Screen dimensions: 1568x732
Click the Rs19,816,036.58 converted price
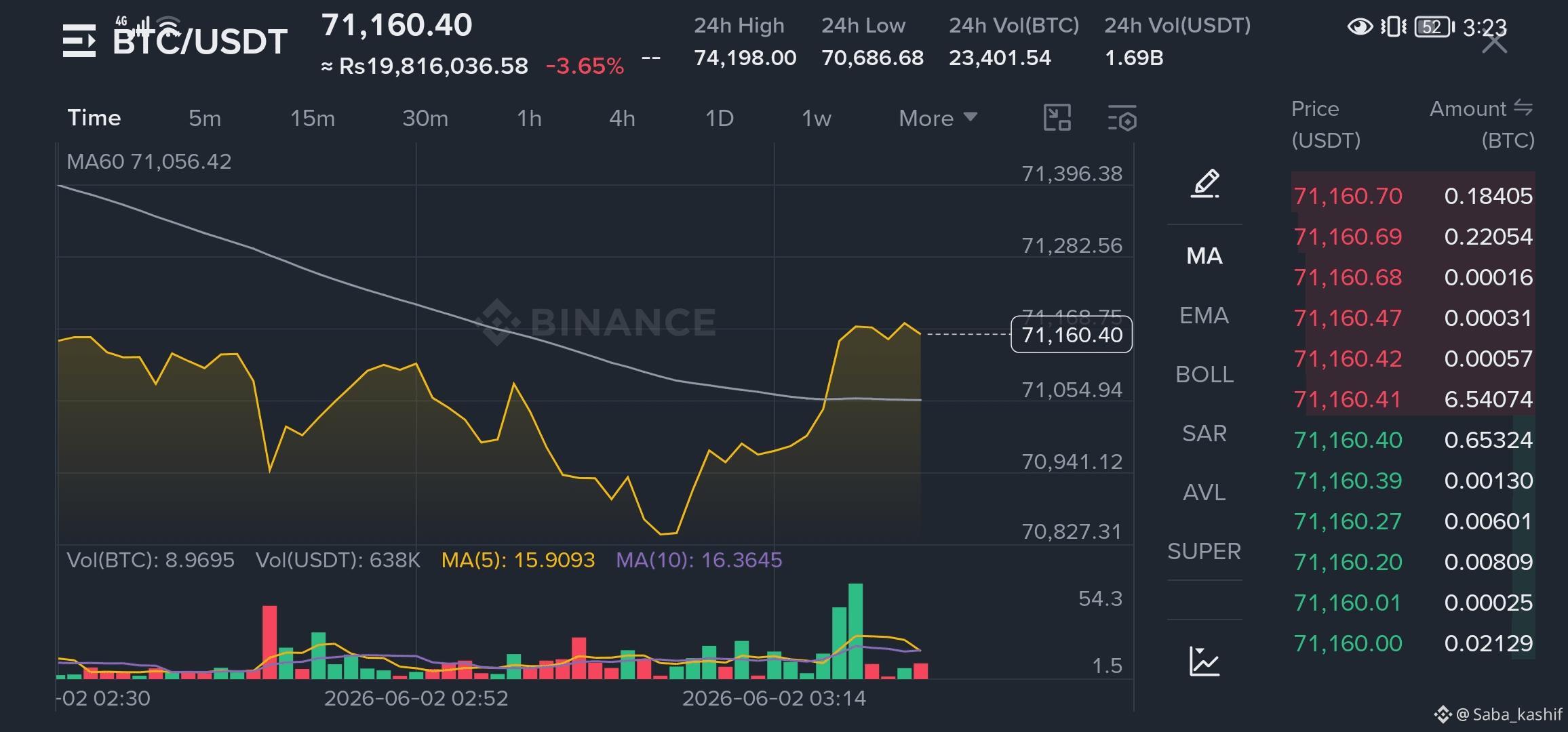(433, 66)
